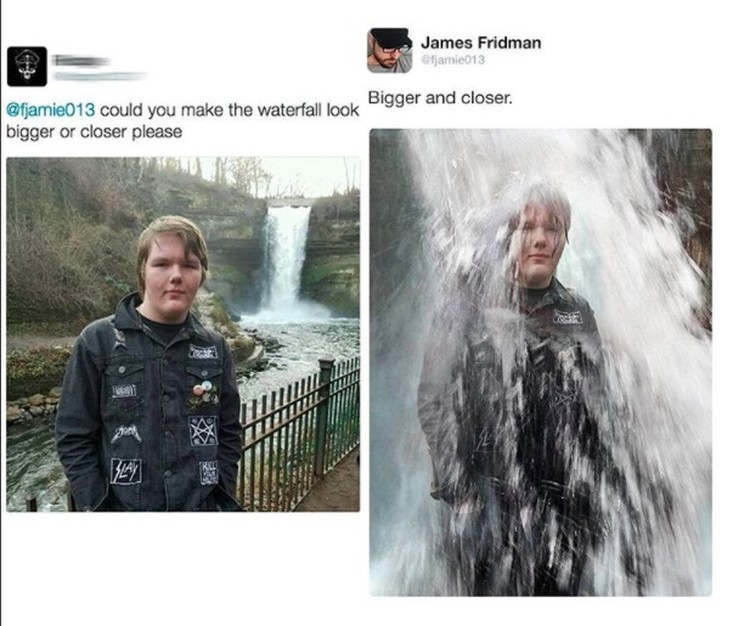This screenshot has height=626, width=750.
Task: Click the "bigger or closer please" tweet line
Action: point(94,132)
